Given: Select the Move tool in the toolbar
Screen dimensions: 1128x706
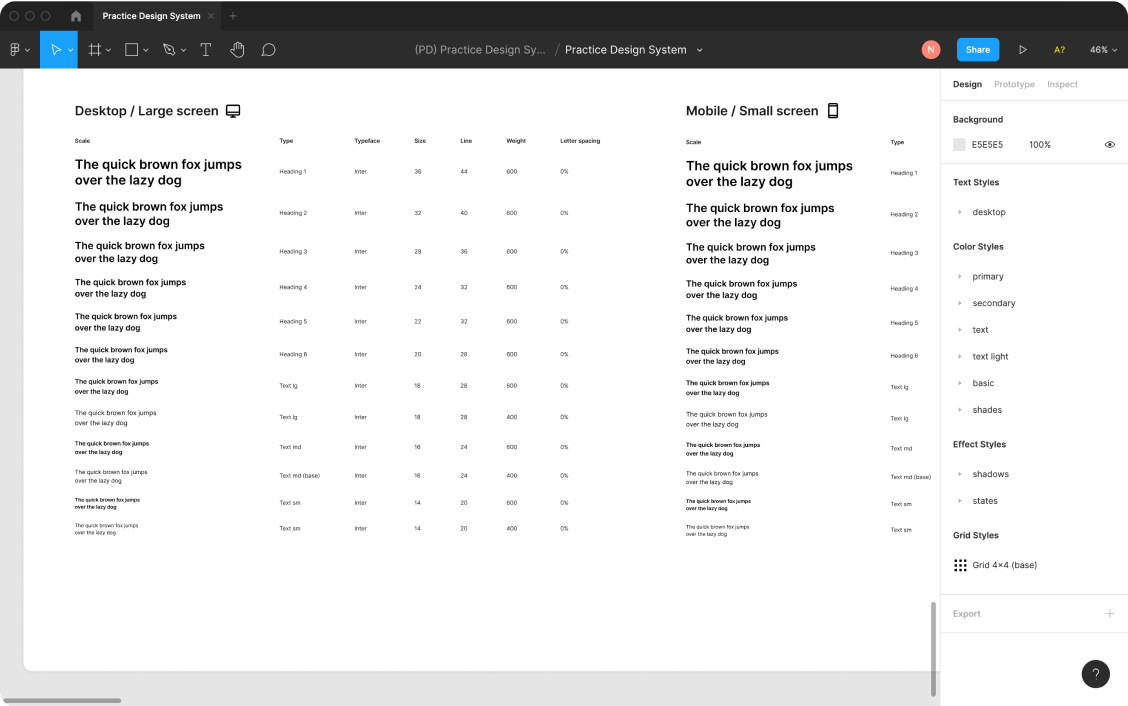Looking at the screenshot, I should coord(57,48).
